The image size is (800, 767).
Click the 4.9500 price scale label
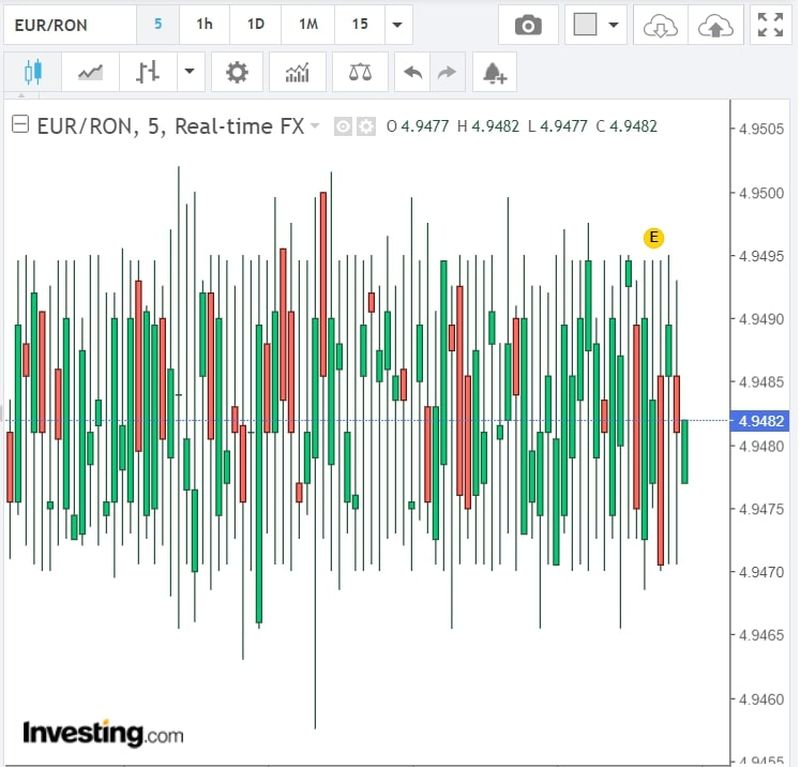[761, 193]
